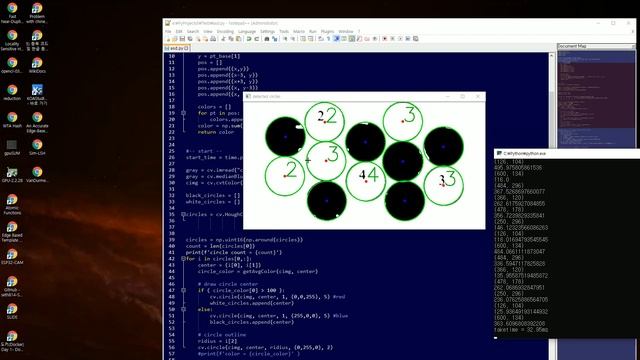Open the Run menu
Screen dimensions: 640x360
coord(313,31)
